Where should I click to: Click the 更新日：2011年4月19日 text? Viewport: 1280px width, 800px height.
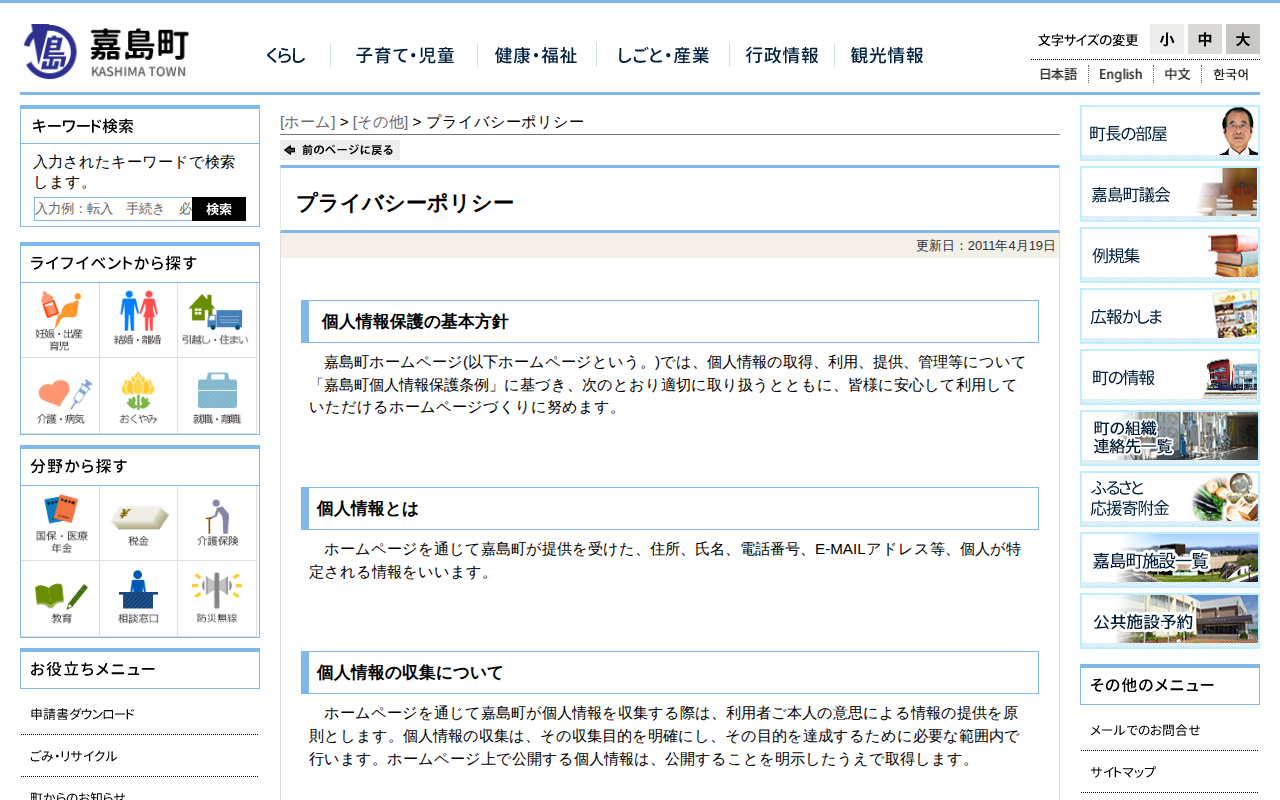pos(985,246)
